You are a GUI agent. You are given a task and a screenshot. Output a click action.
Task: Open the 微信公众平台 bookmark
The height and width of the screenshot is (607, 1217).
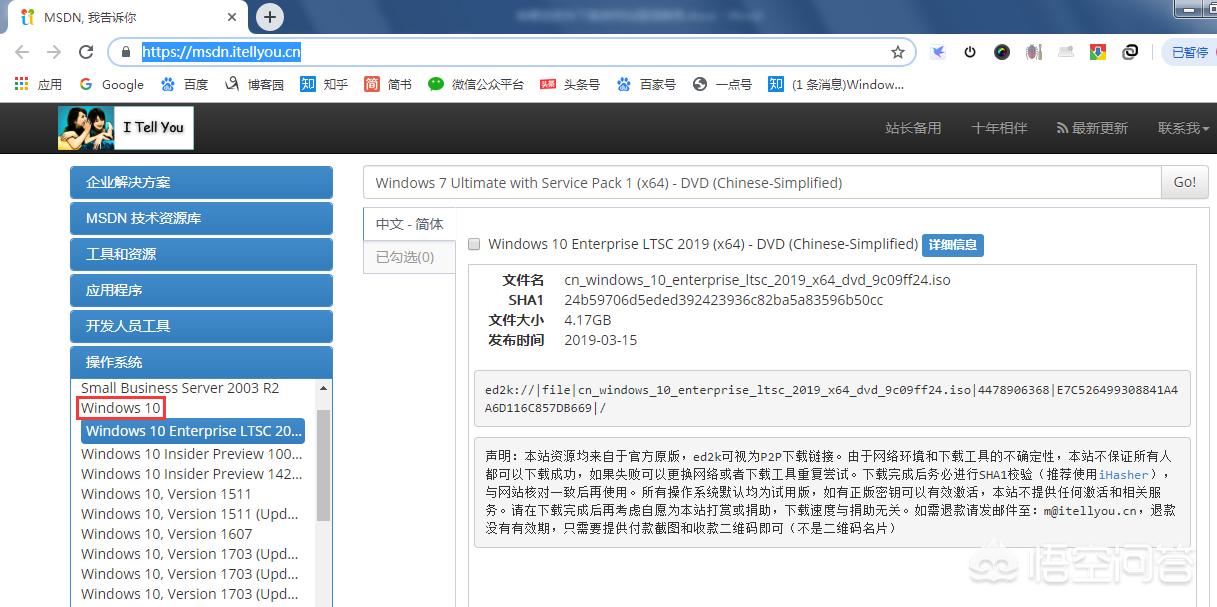coord(476,84)
